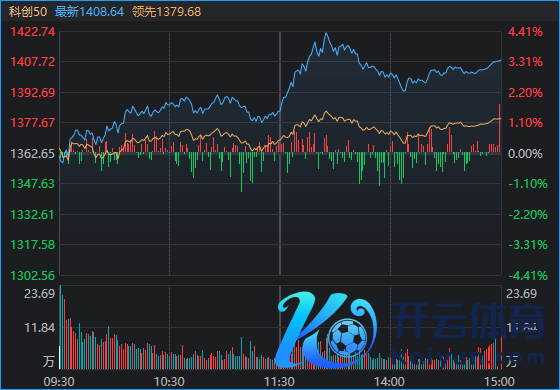560x390 pixels.
Task: Click the left 23.69 volume label
Action: pyautogui.click(x=39, y=294)
